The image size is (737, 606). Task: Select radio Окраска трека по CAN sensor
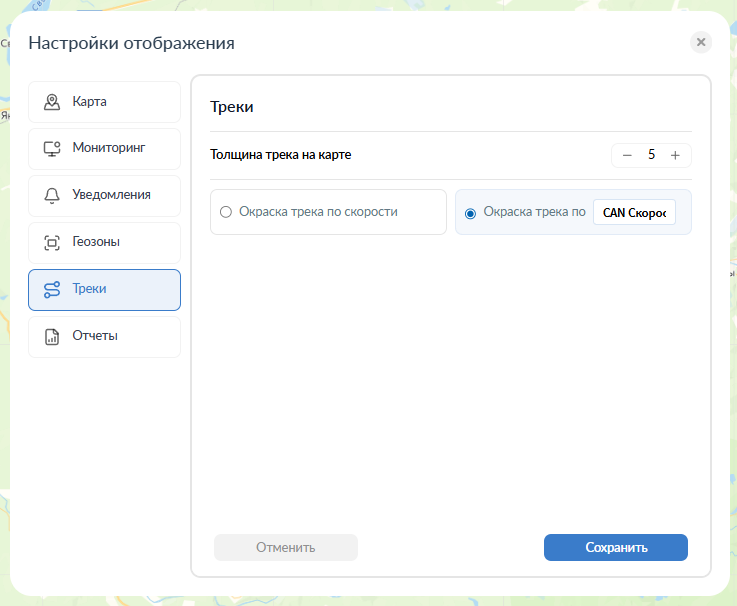pyautogui.click(x=470, y=213)
